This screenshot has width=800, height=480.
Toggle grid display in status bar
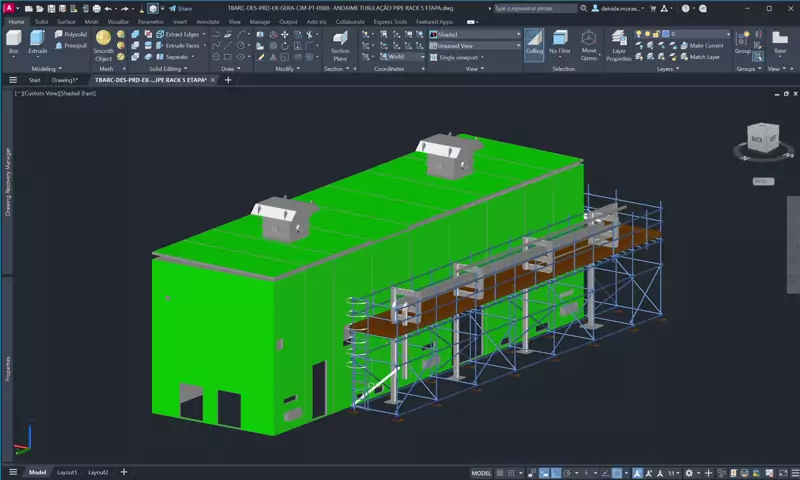click(501, 473)
